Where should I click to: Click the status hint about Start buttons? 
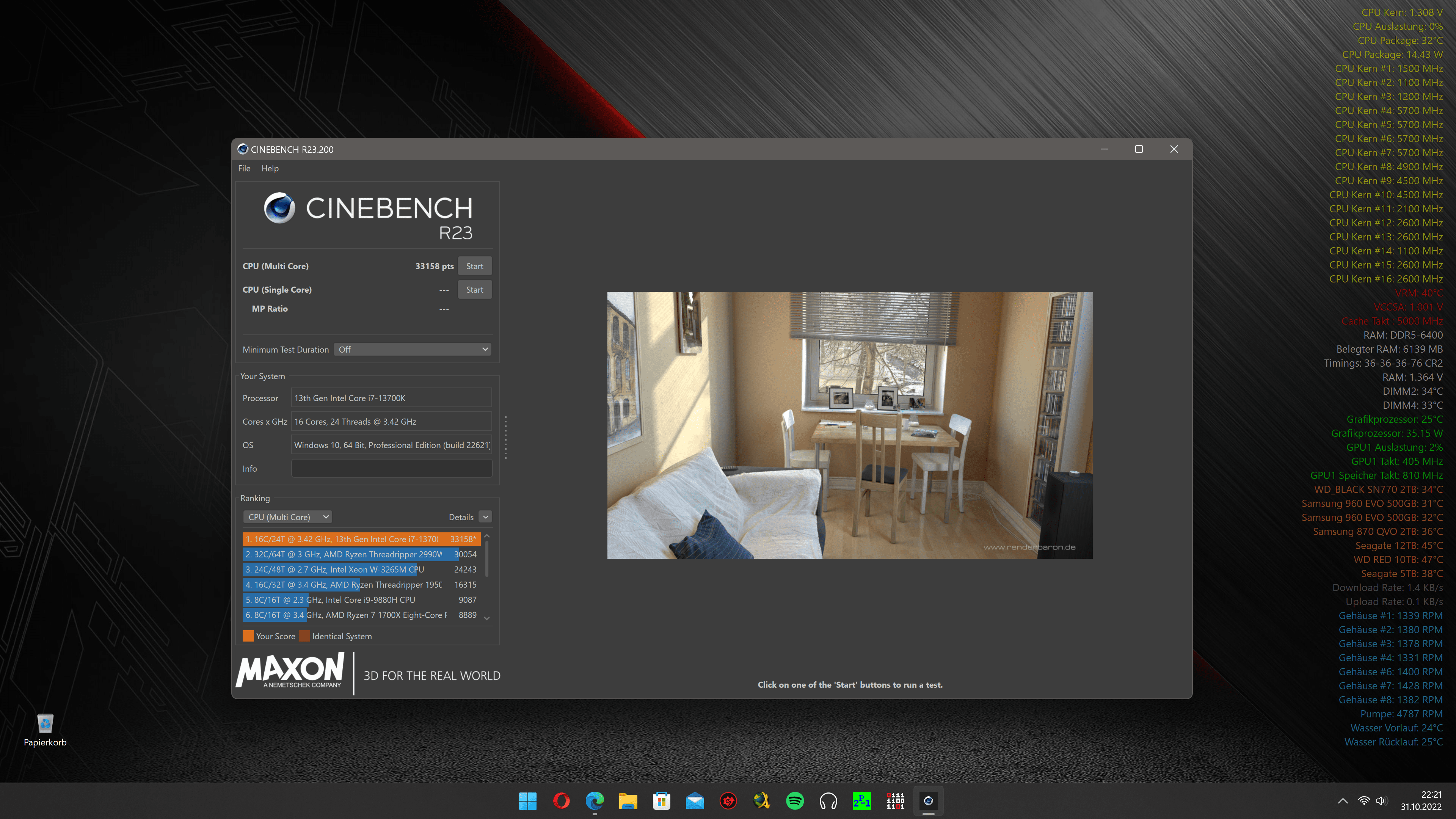[x=850, y=685]
